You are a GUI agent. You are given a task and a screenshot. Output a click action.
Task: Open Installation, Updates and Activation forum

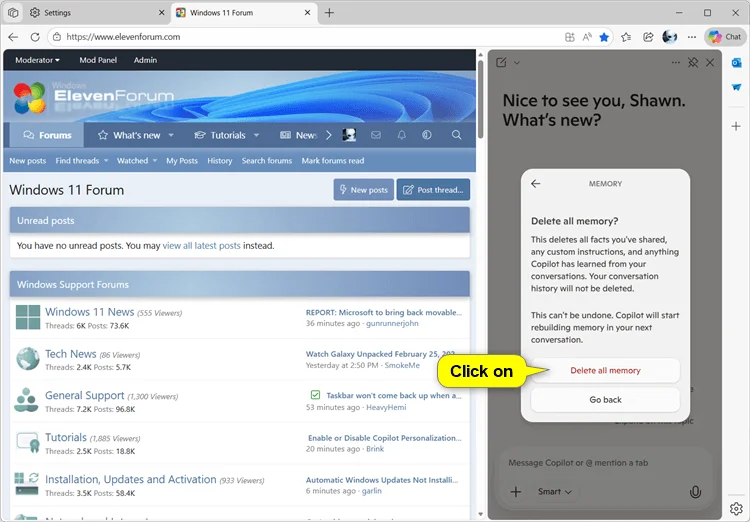[131, 479]
